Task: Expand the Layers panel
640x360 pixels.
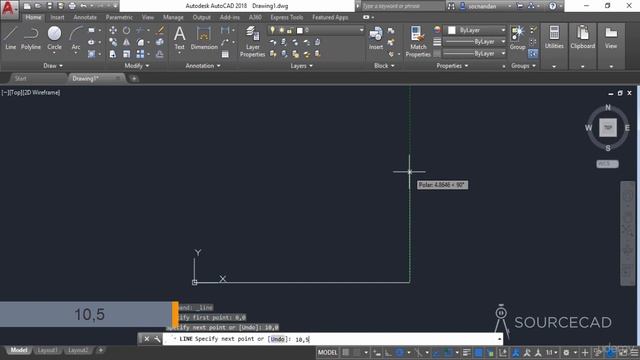Action: 301,66
